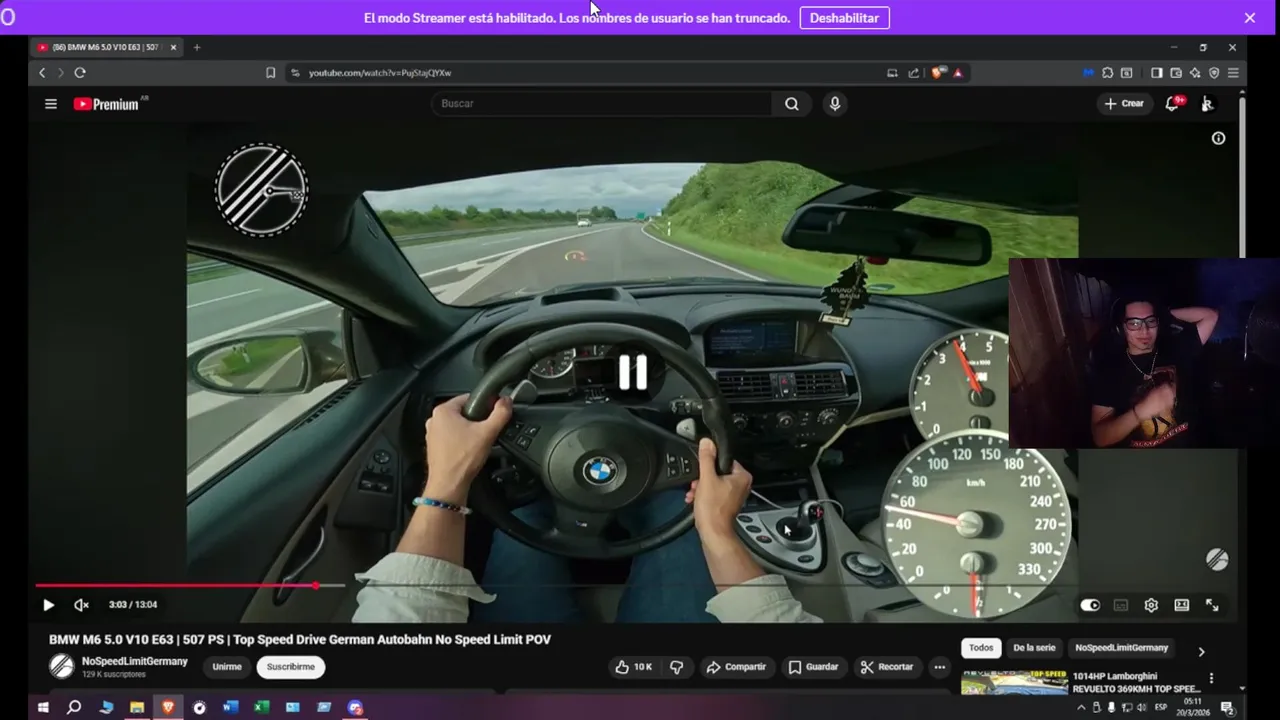Dismiss the streamer mode banner
1280x720 pixels.
[x=1249, y=18]
